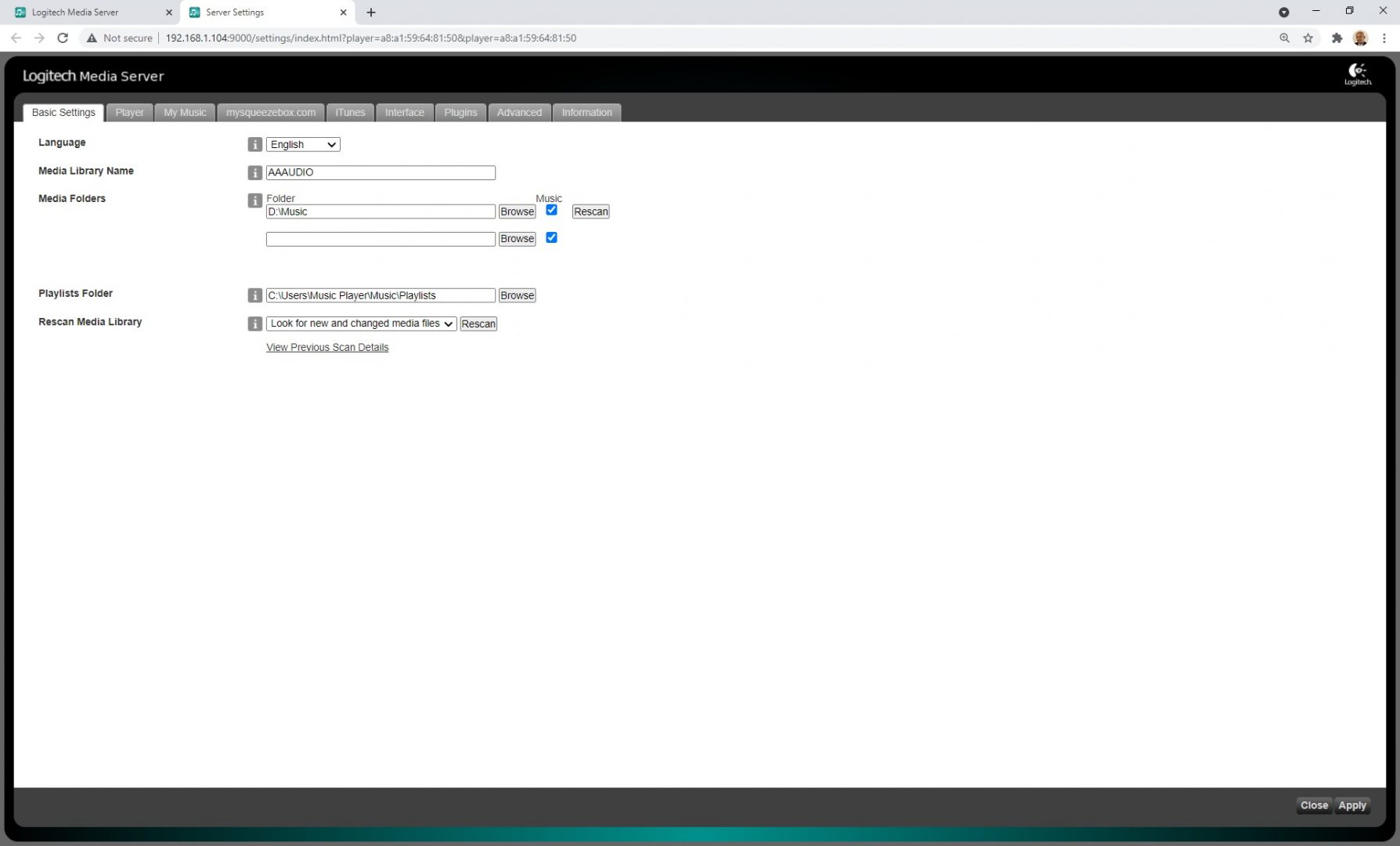Open the Chrome profile avatar
This screenshot has width=1400, height=846.
coord(1360,38)
